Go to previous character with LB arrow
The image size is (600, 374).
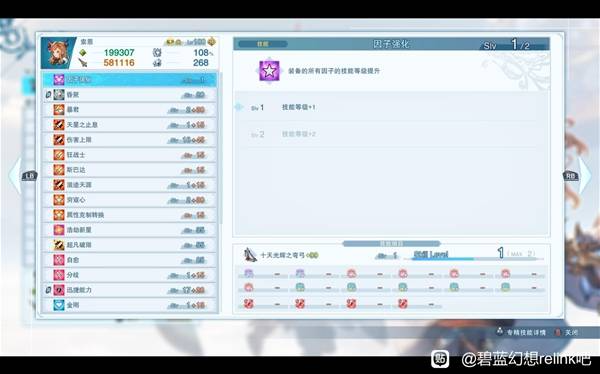[16, 176]
